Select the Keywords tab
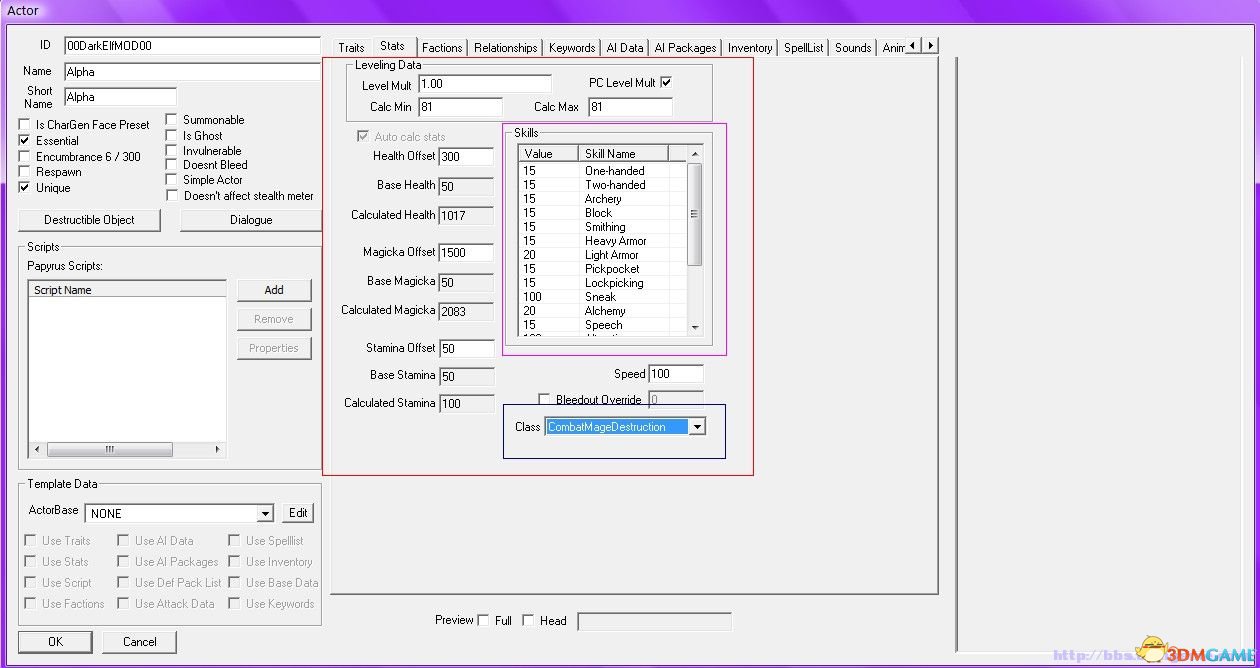The width and height of the screenshot is (1260, 668). tap(572, 47)
